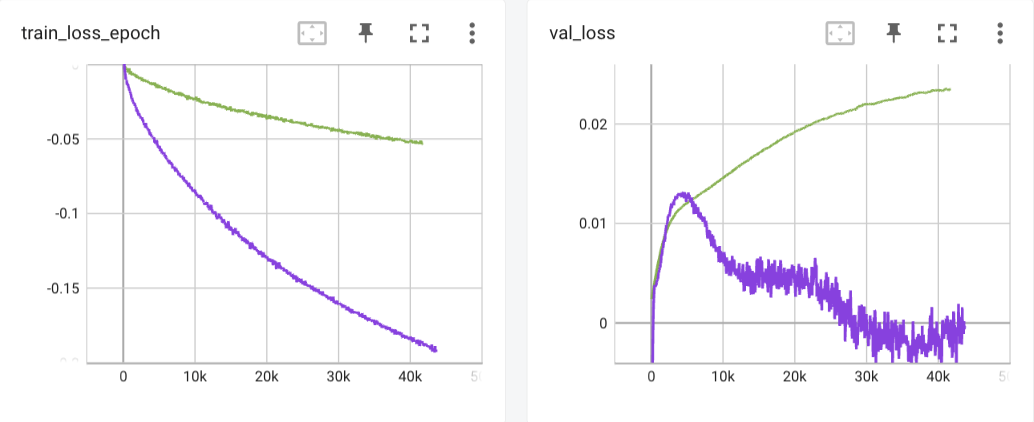This screenshot has width=1034, height=422.
Task: Open the val_loss three-dot options menu
Action: pos(1000,33)
